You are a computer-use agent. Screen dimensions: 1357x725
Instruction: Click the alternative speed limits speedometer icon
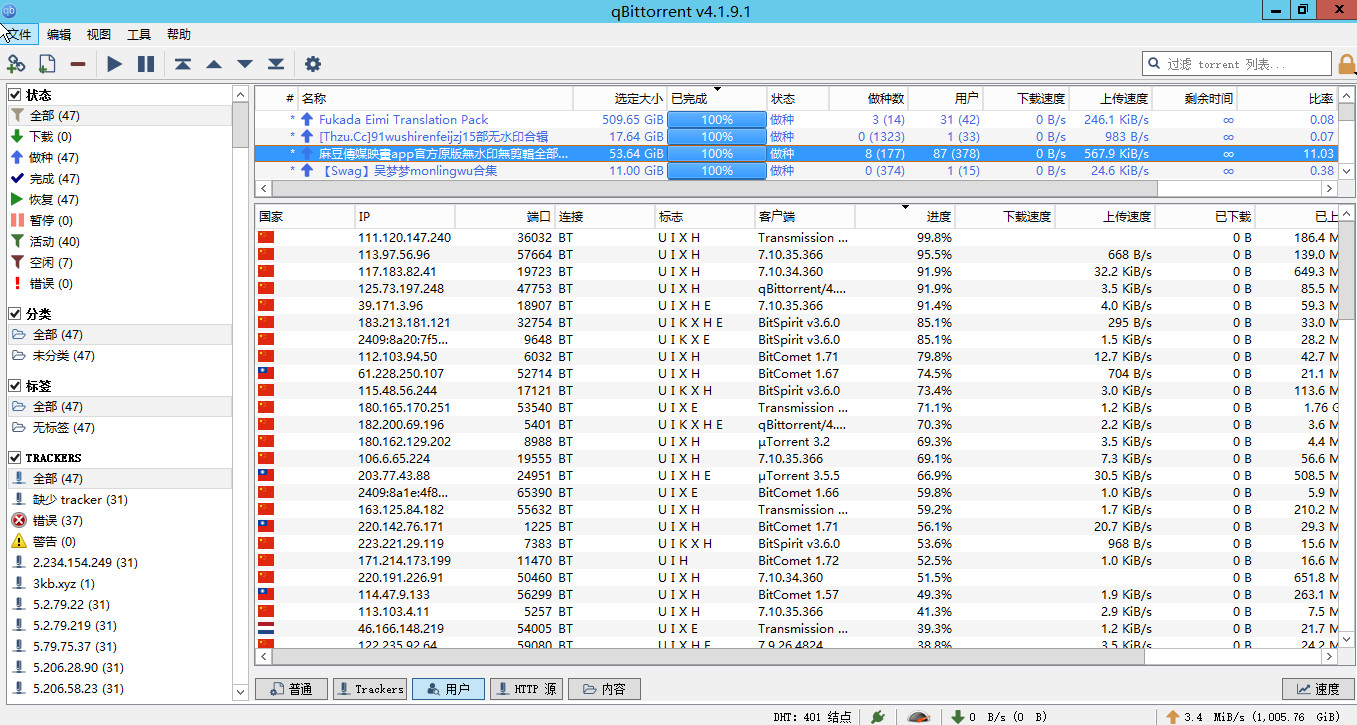point(918,716)
